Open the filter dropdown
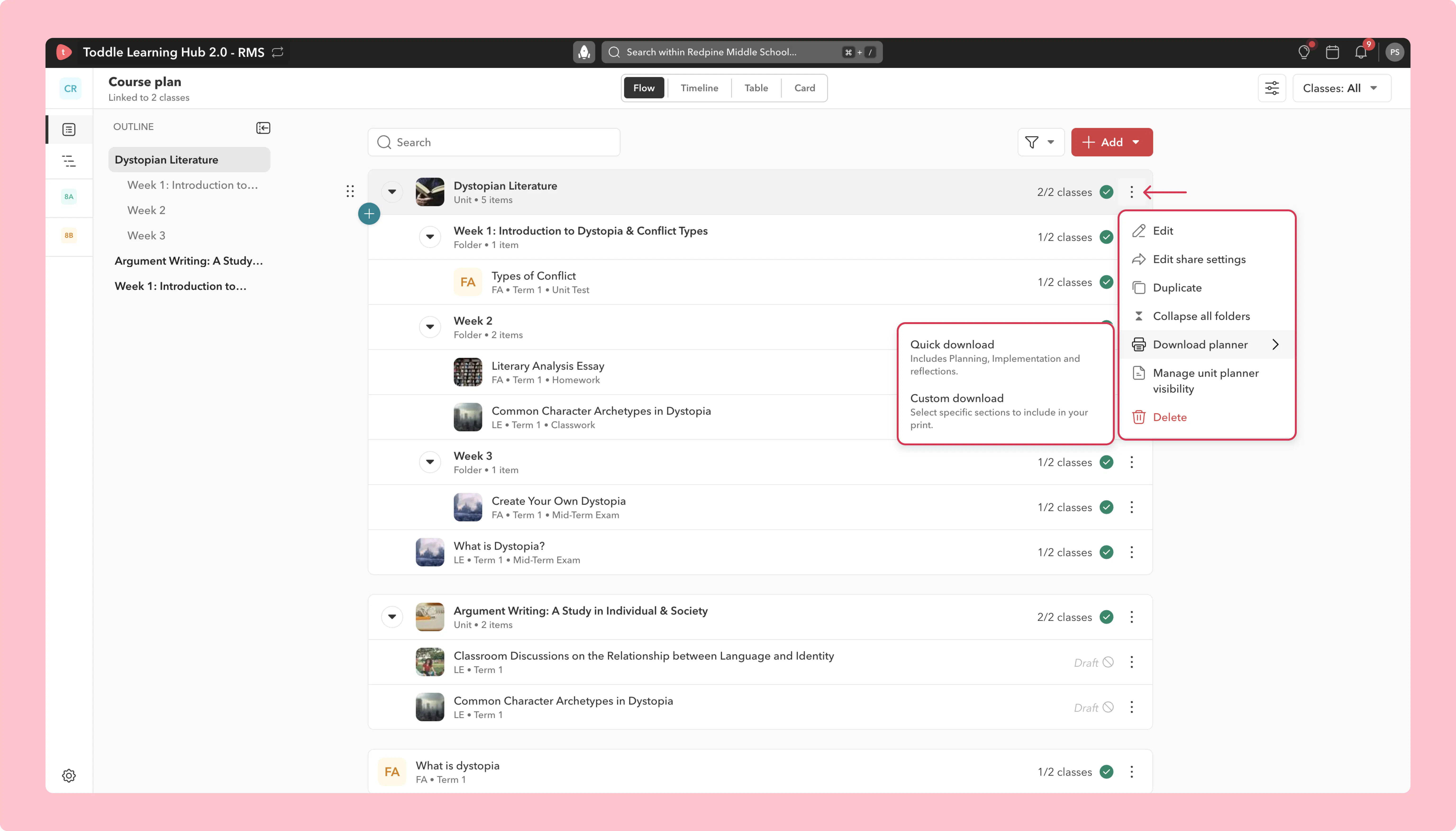 (1040, 142)
